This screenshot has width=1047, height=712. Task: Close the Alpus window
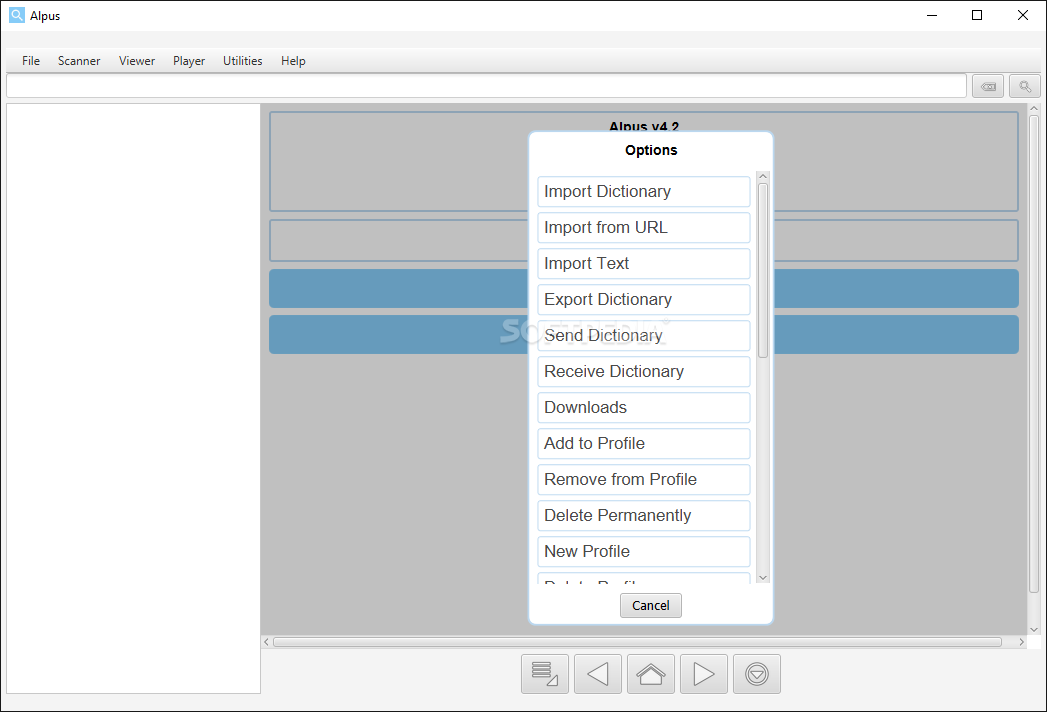click(x=1022, y=15)
